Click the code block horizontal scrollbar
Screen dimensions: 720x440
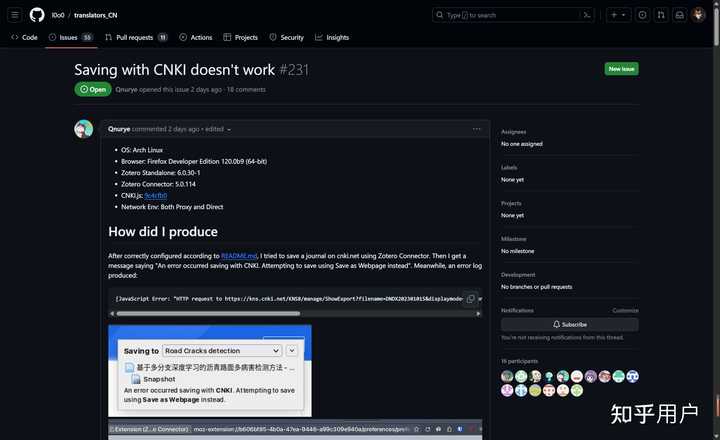208,314
